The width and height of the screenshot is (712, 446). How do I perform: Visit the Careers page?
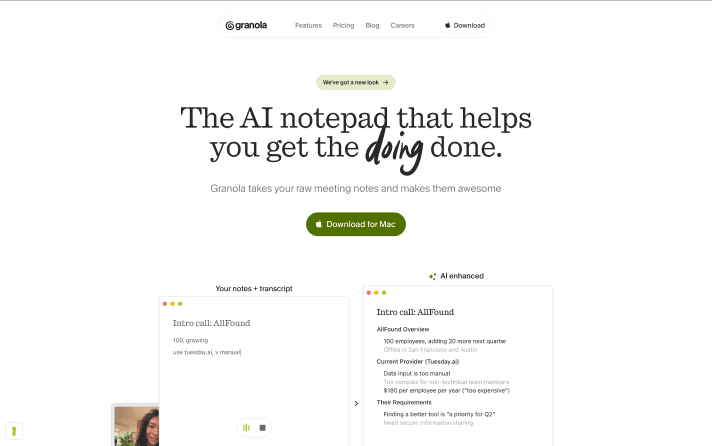(402, 25)
